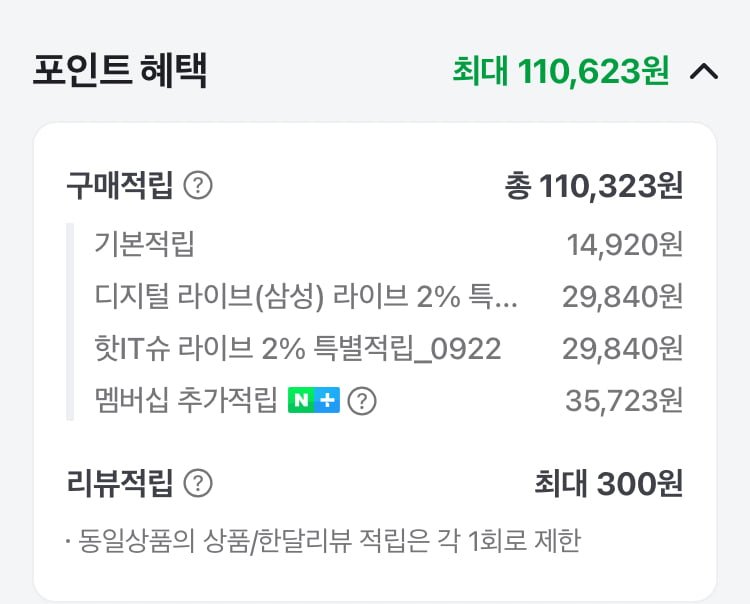The width and height of the screenshot is (750, 604).
Task: Tap the 리뷰적립 section title
Action: (120, 483)
